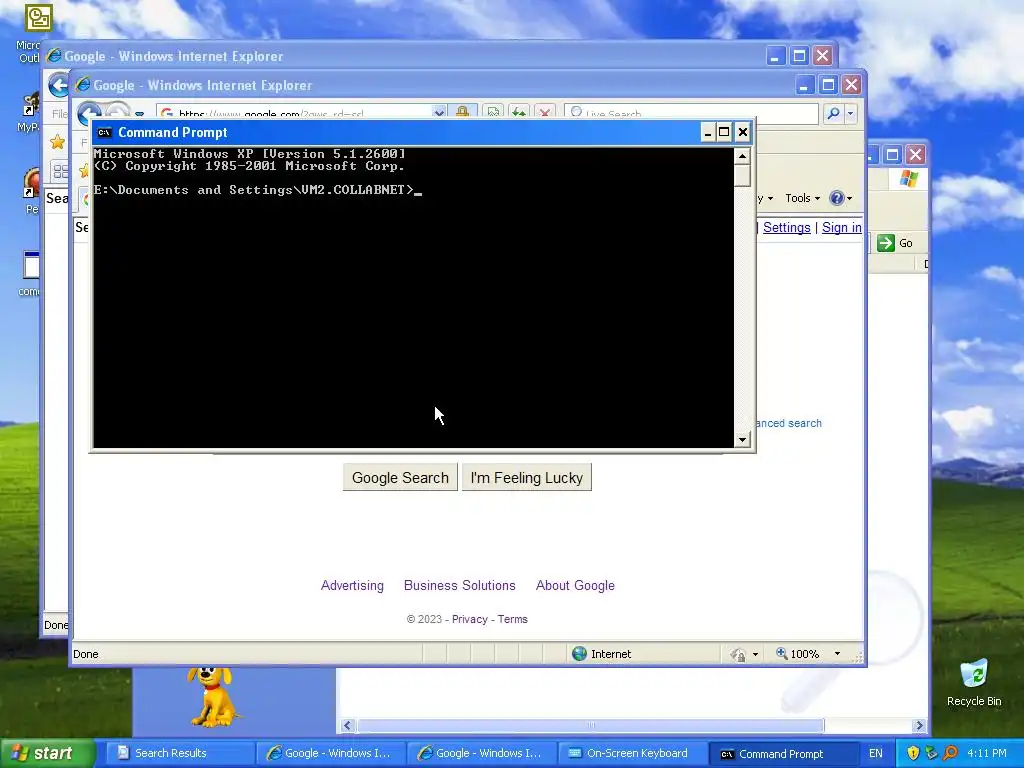Click the EN language indicator in taskbar
The height and width of the screenshot is (768, 1024).
point(875,754)
